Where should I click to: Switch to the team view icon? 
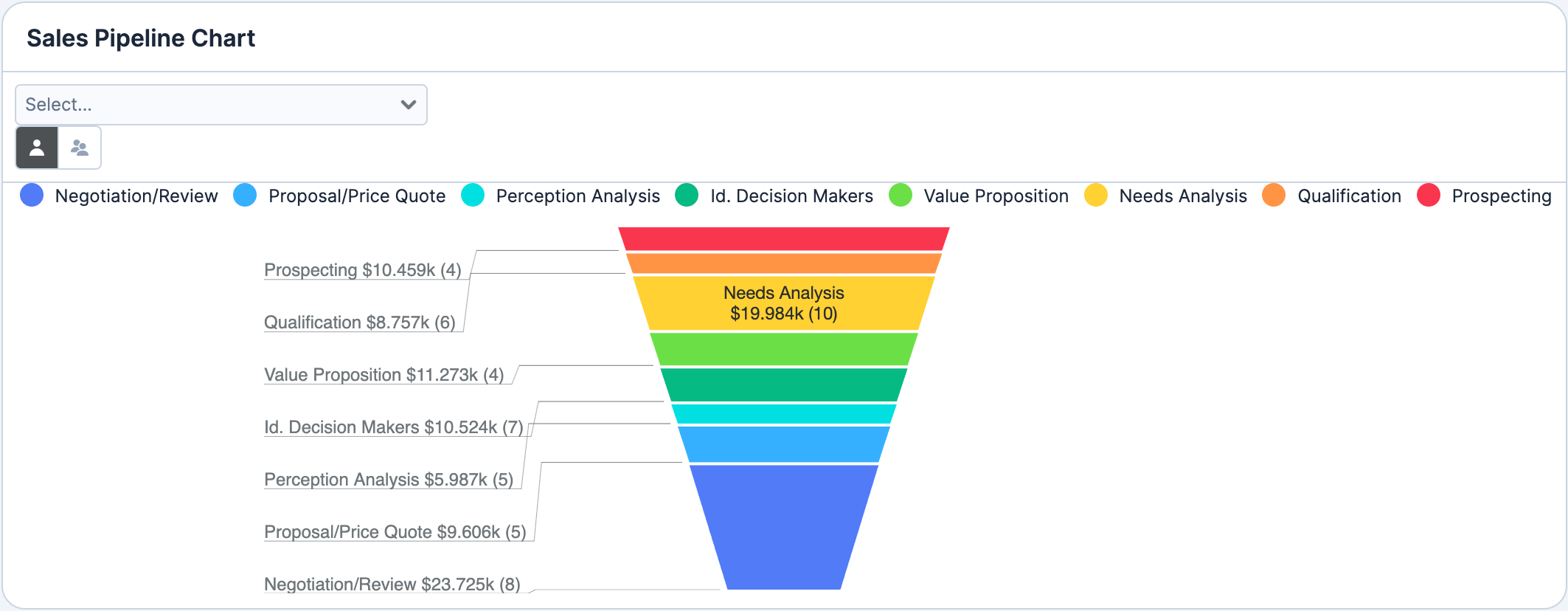(80, 148)
